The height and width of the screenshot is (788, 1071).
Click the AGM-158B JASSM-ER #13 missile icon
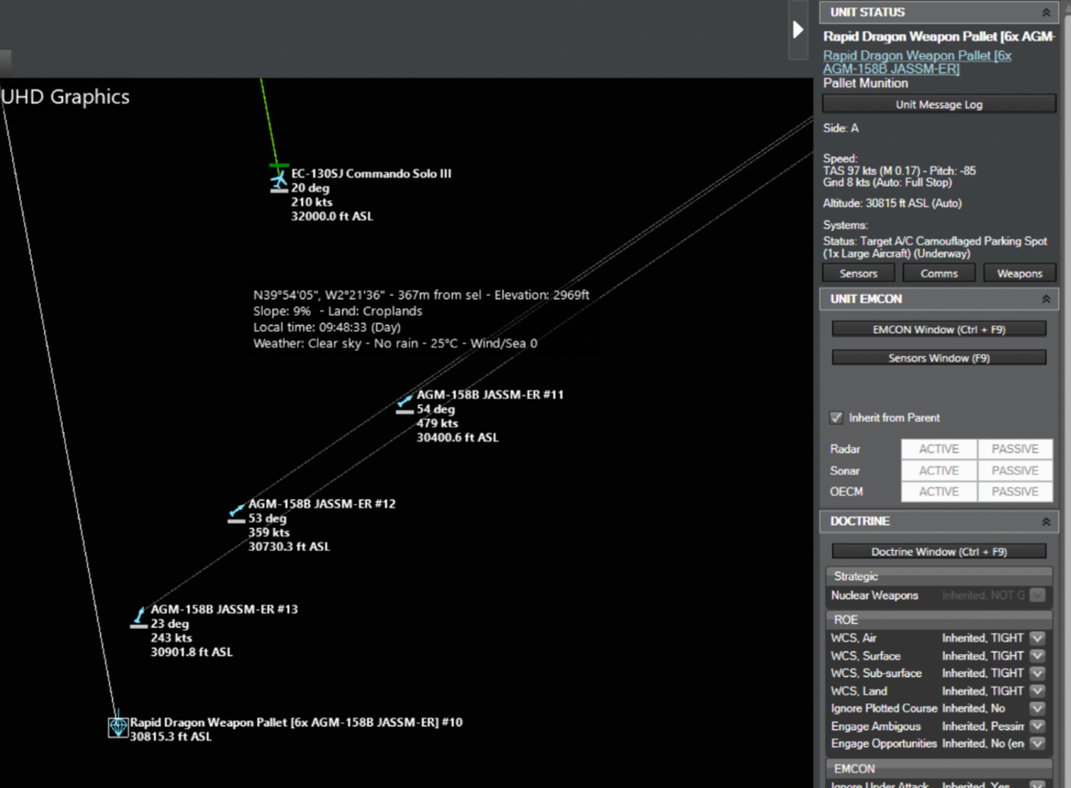pos(138,615)
